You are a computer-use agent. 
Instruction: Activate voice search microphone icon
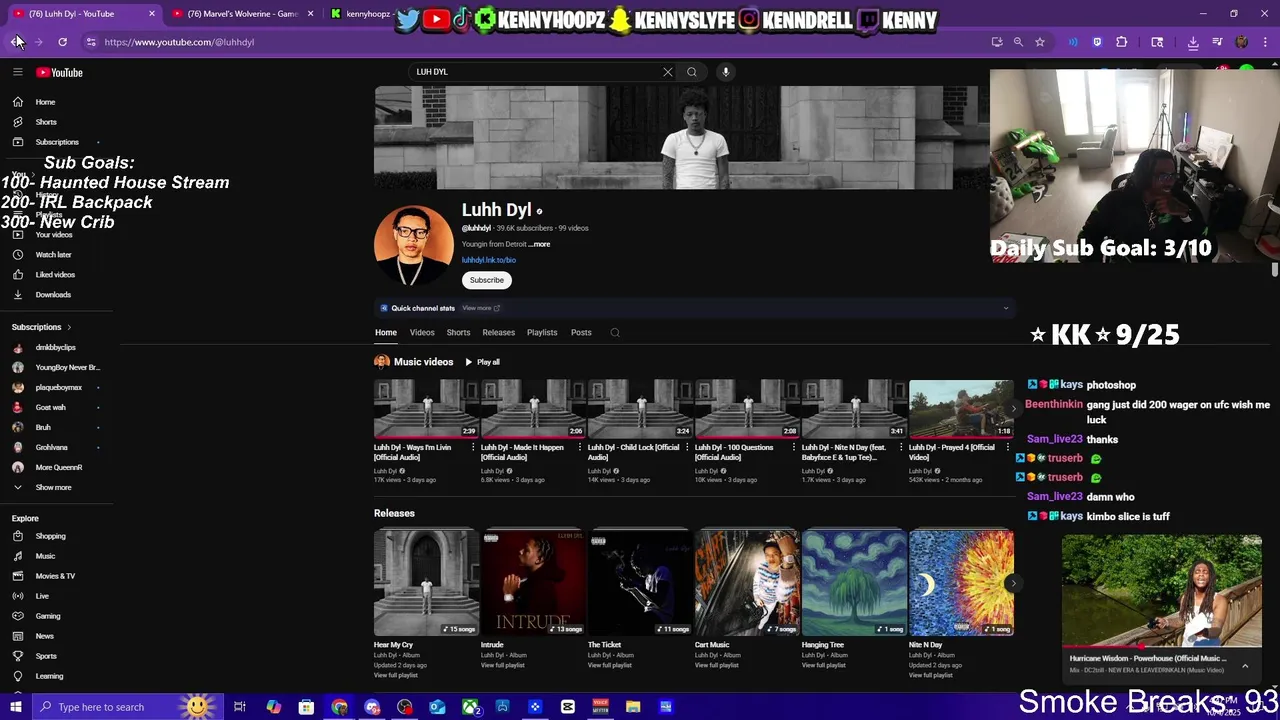tap(726, 72)
